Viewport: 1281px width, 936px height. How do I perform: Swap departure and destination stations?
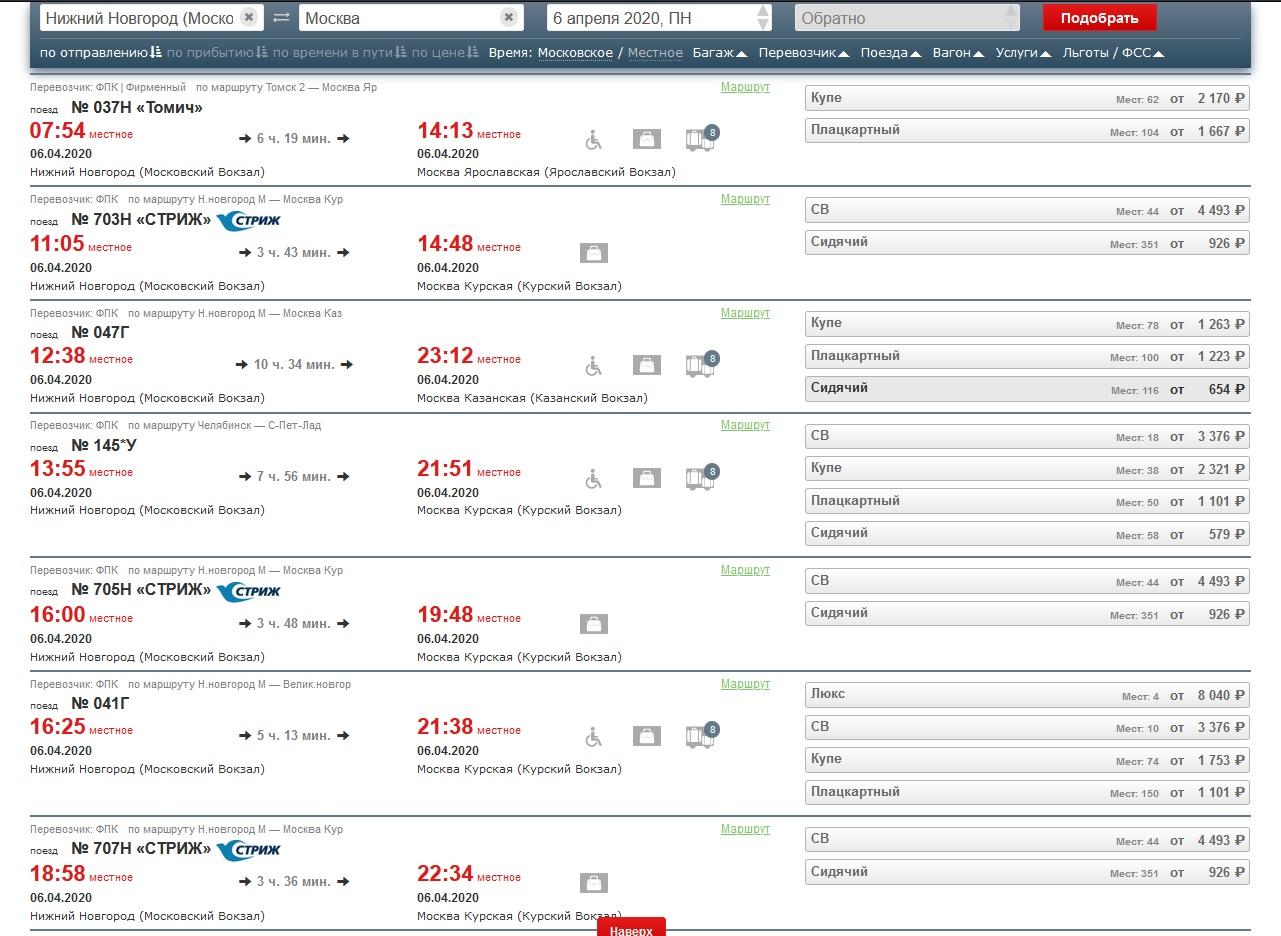tap(281, 18)
